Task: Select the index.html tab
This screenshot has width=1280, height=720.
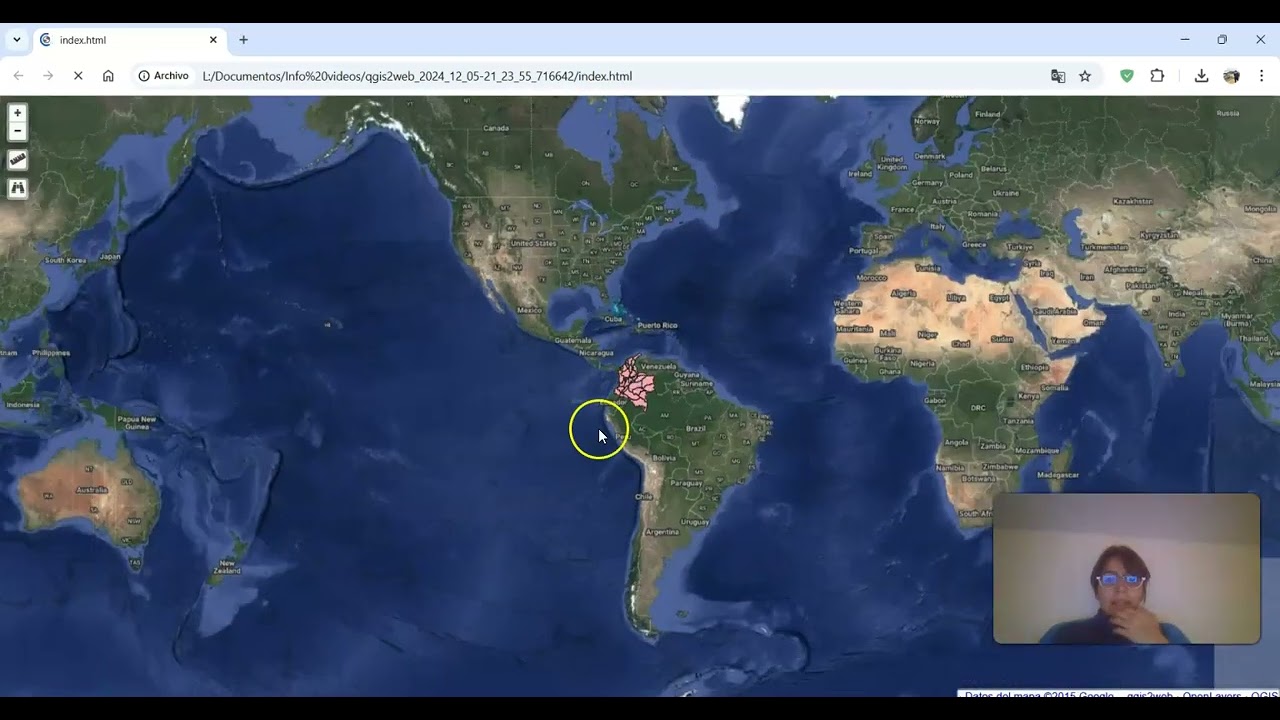Action: [x=130, y=40]
